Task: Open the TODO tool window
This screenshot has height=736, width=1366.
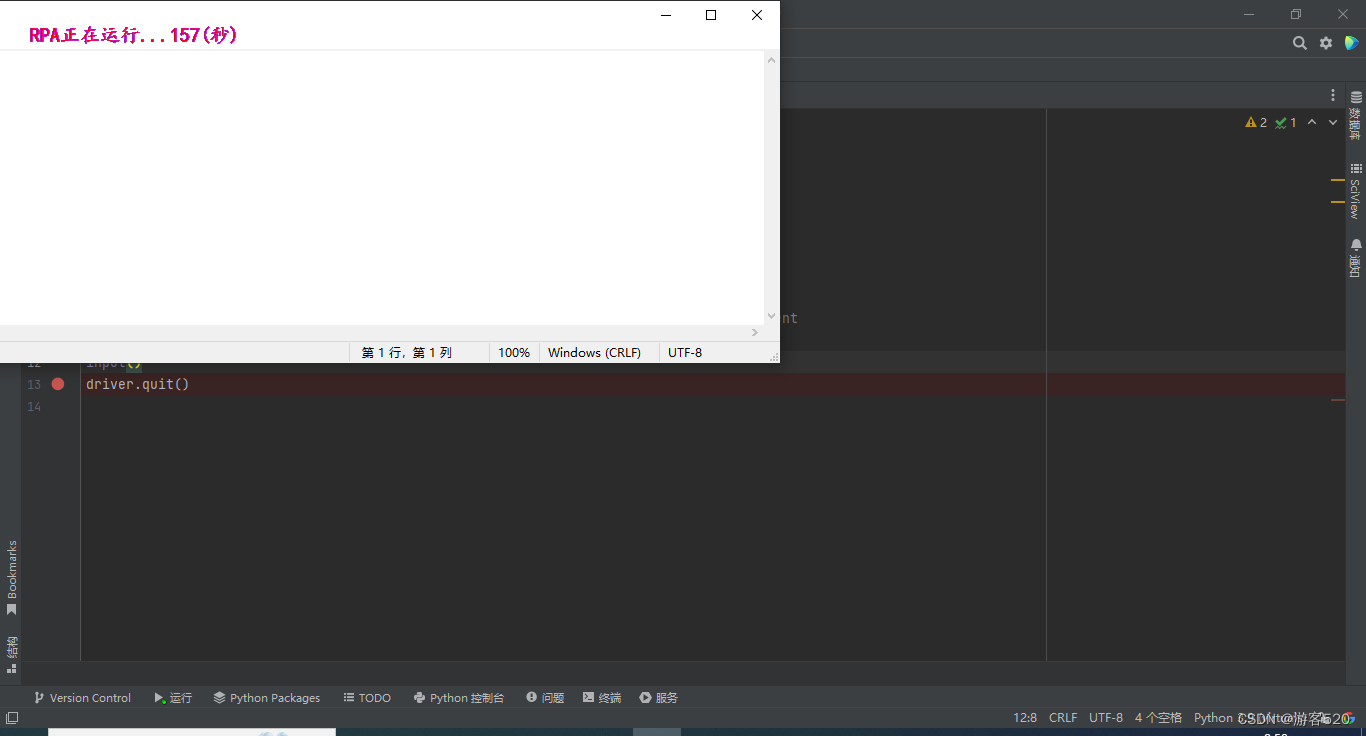Action: click(x=367, y=698)
